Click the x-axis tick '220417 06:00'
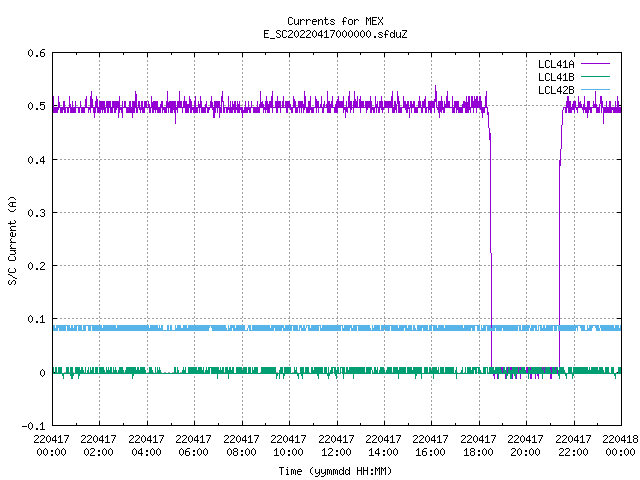This screenshot has width=640, height=480. click(193, 446)
